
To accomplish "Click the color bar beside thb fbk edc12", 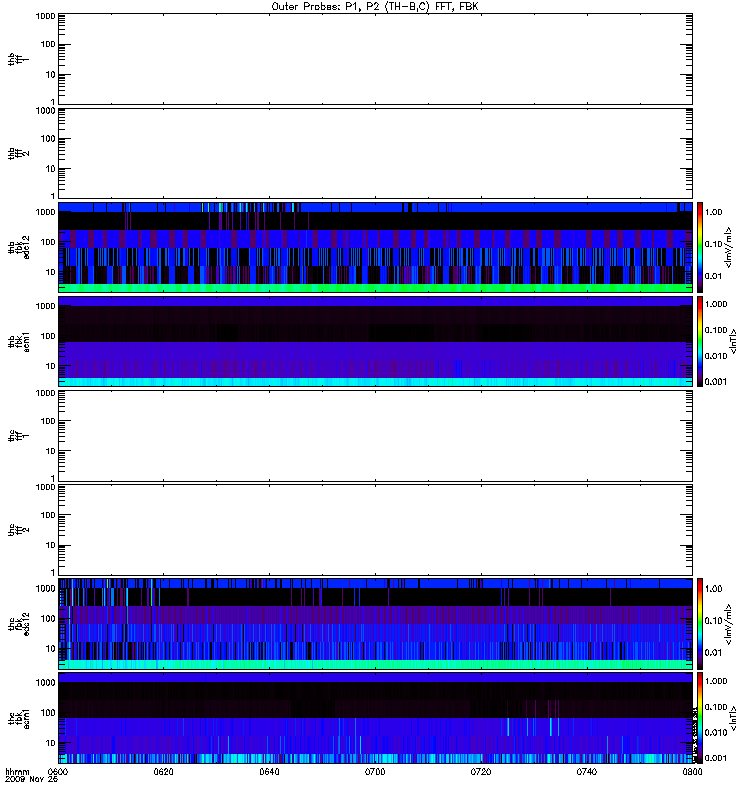I will coord(700,247).
